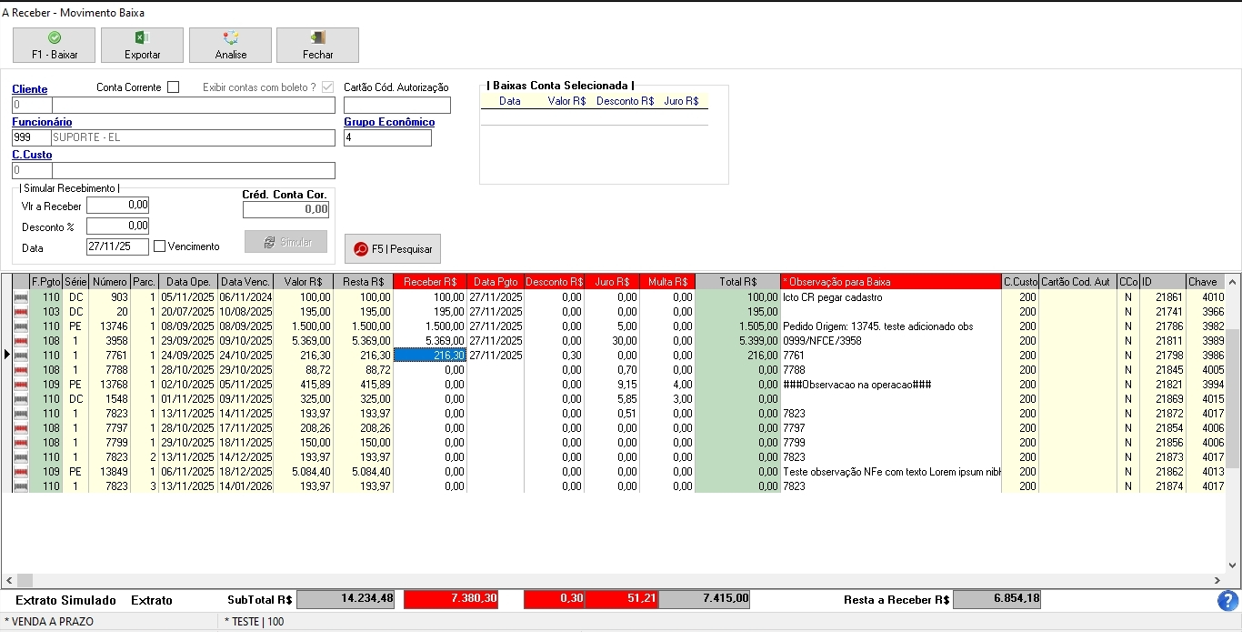Sort by the Data Venc. column header
Viewport: 1242px width, 632px height.
click(x=246, y=282)
